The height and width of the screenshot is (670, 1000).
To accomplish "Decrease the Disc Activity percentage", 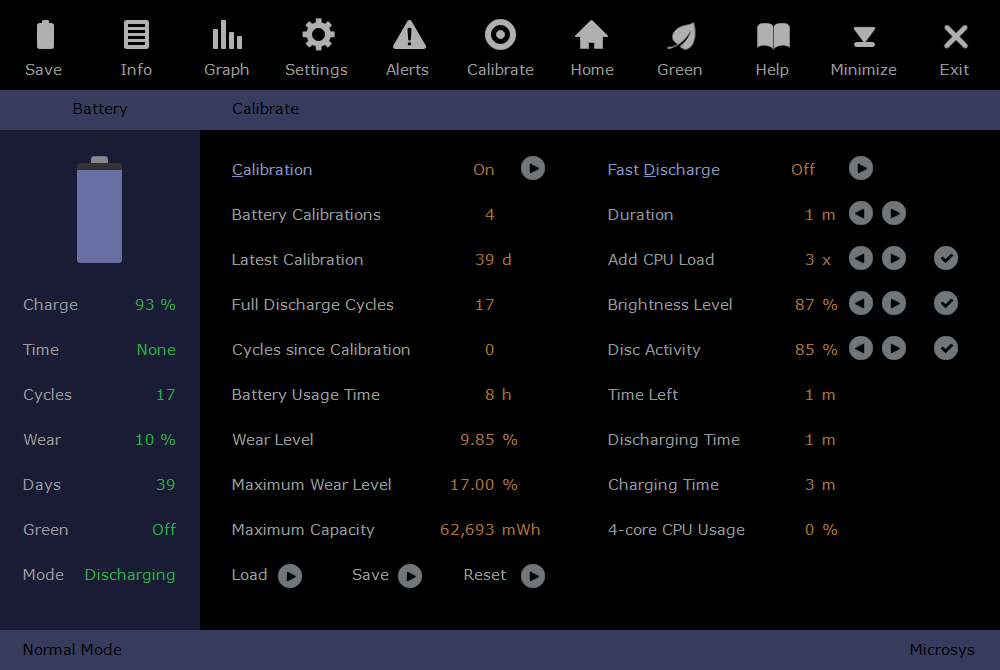I will (x=860, y=348).
